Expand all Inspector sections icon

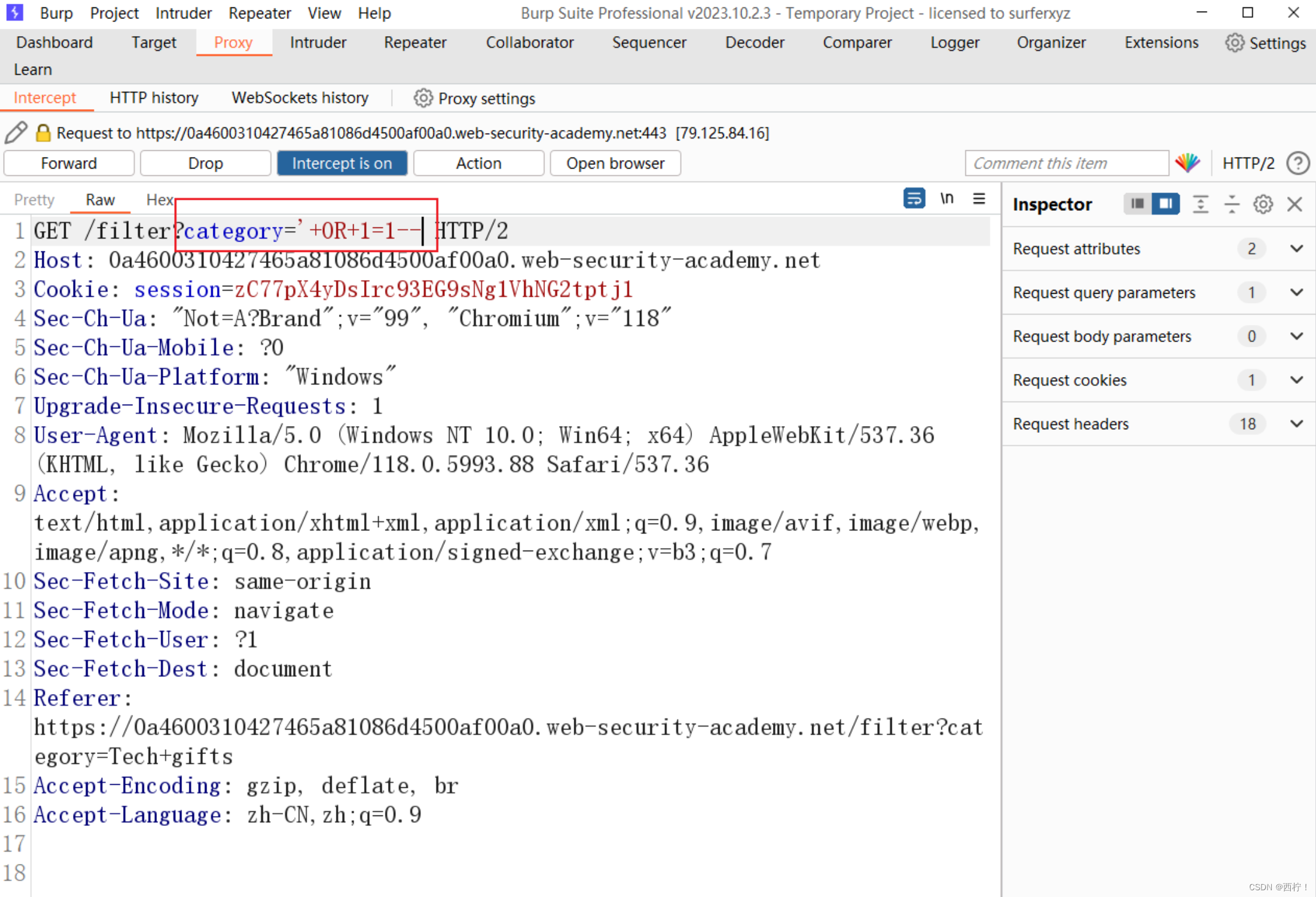[x=1200, y=204]
